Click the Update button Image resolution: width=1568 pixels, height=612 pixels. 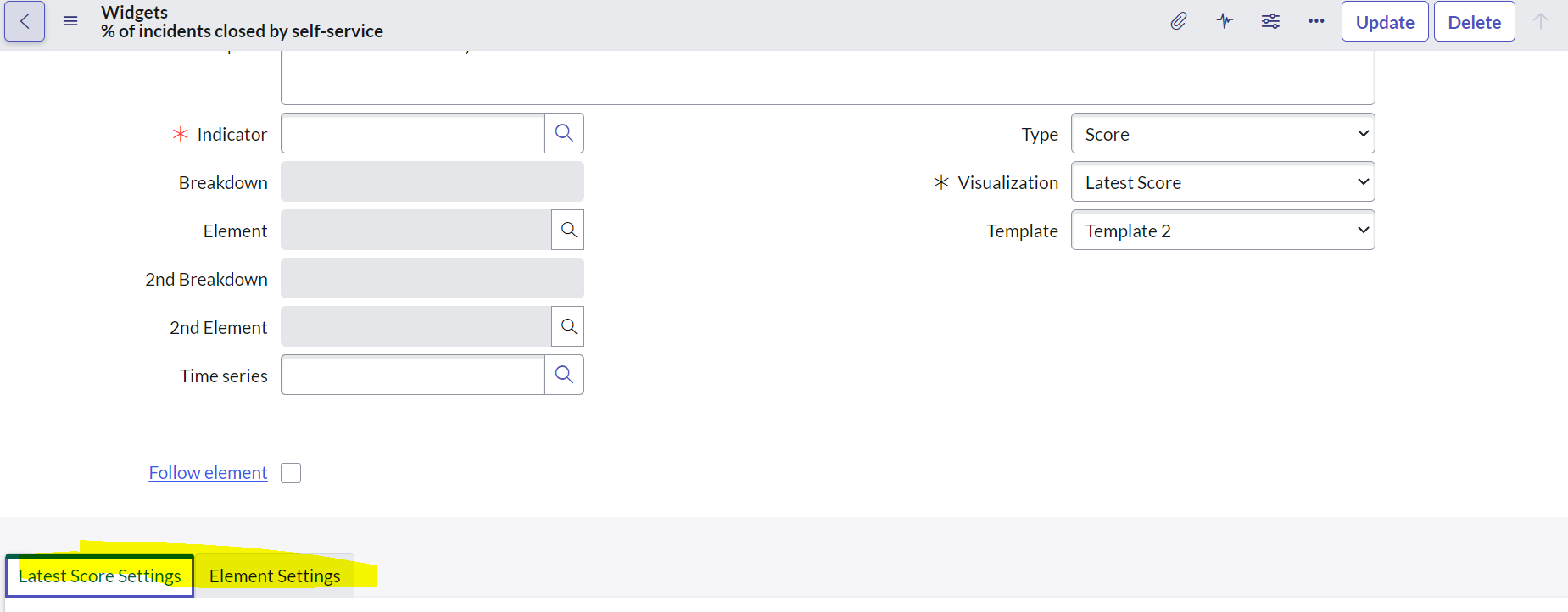[x=1385, y=22]
